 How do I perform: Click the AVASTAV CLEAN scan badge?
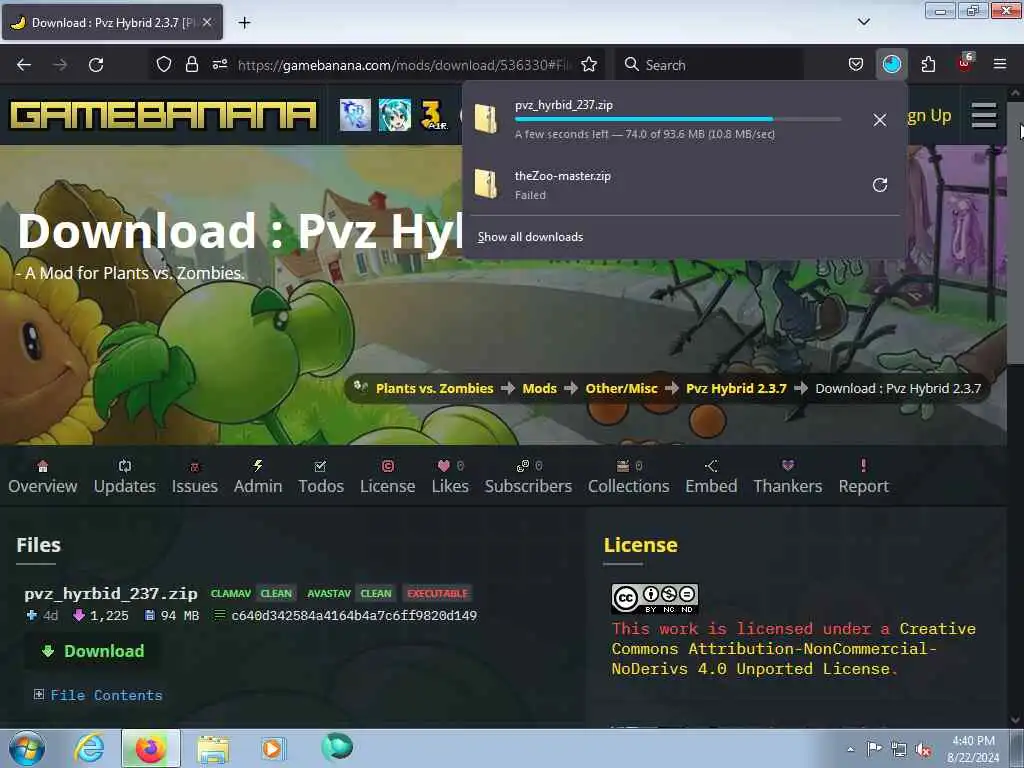(349, 594)
